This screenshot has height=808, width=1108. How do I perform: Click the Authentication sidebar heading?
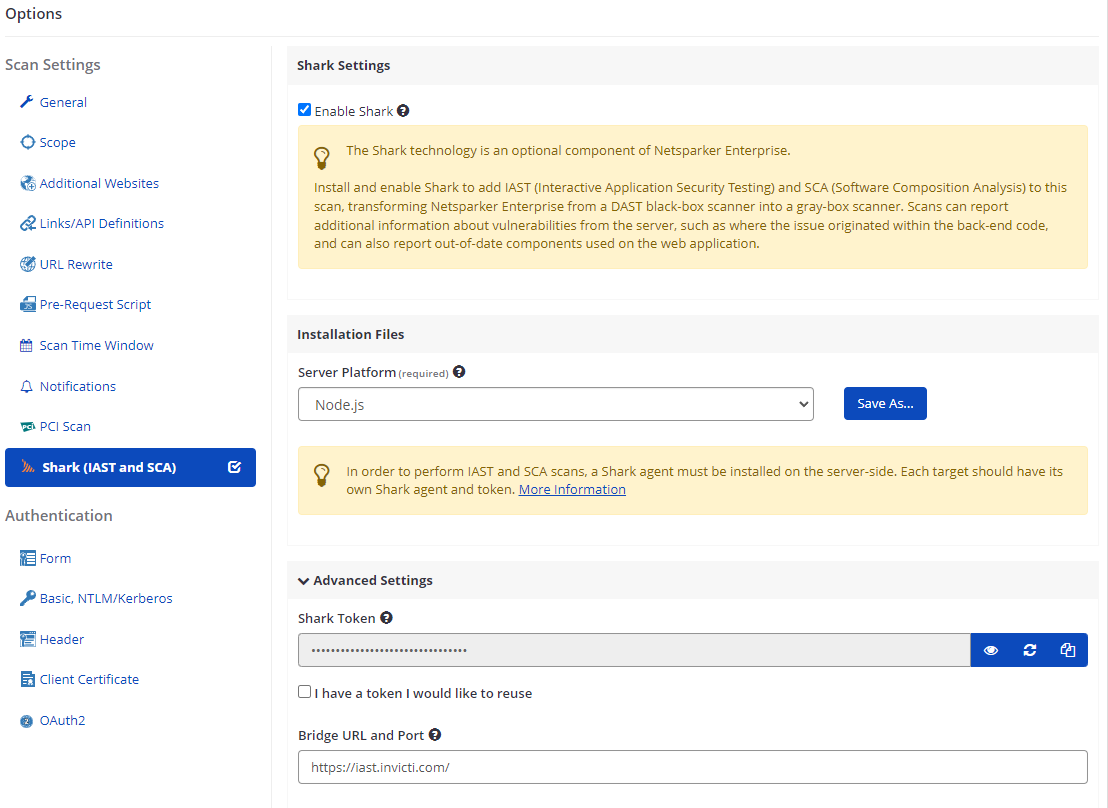pyautogui.click(x=59, y=515)
